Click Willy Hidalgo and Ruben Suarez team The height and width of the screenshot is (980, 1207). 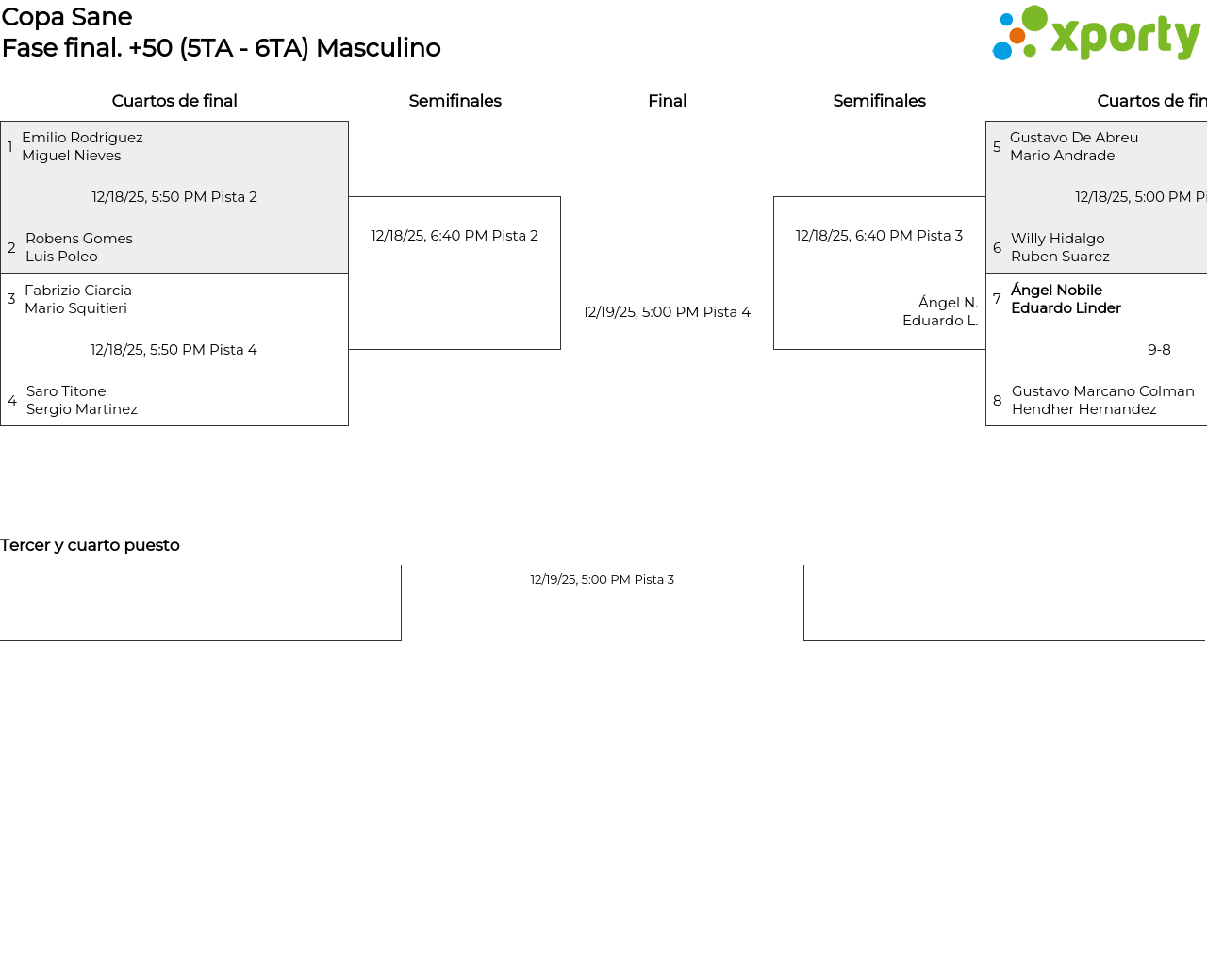pos(1060,247)
